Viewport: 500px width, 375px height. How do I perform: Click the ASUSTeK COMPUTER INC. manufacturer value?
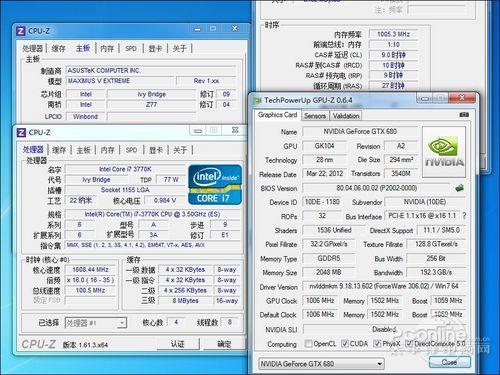(151, 71)
